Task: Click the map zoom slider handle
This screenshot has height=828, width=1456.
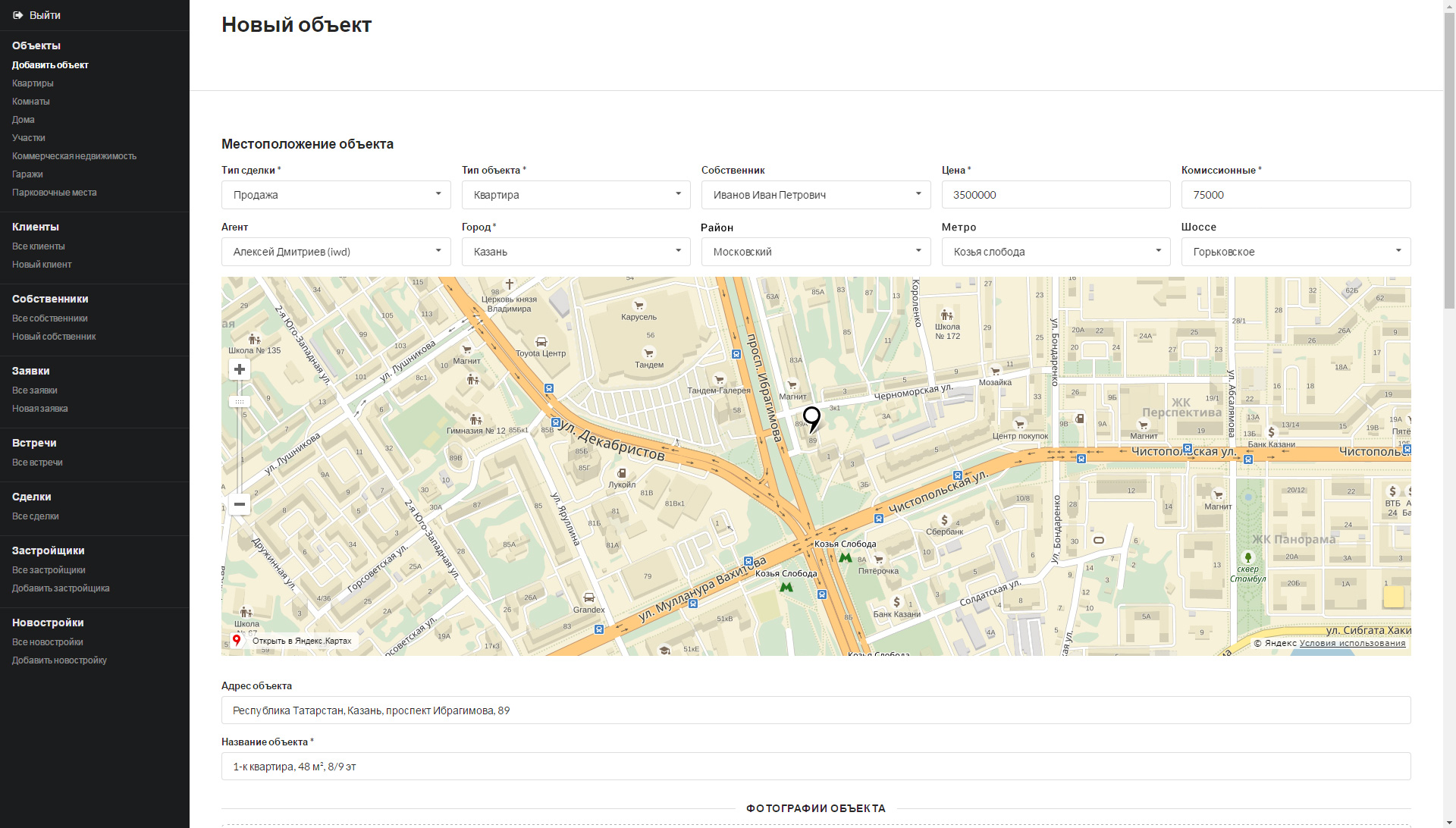Action: [x=240, y=402]
